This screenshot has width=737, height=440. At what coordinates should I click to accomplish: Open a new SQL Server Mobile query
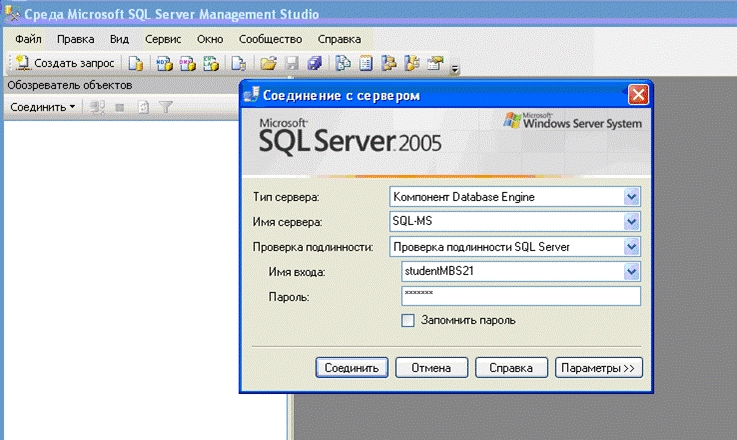pyautogui.click(x=239, y=63)
